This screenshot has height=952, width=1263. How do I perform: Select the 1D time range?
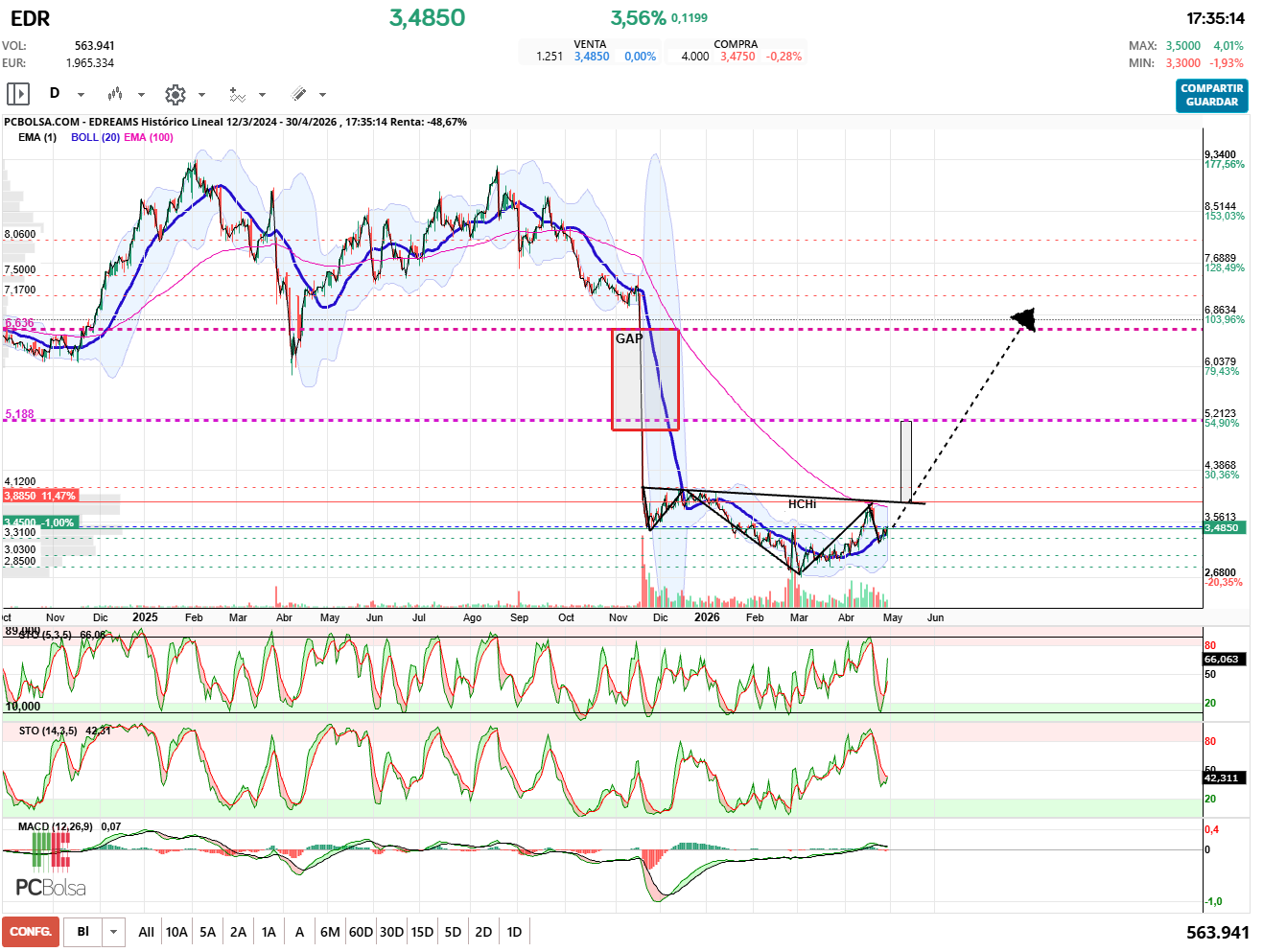click(514, 932)
